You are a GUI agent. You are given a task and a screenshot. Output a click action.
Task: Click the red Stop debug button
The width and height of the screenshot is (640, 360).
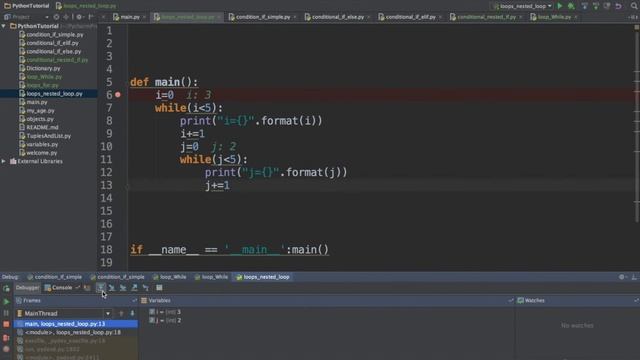point(6,324)
